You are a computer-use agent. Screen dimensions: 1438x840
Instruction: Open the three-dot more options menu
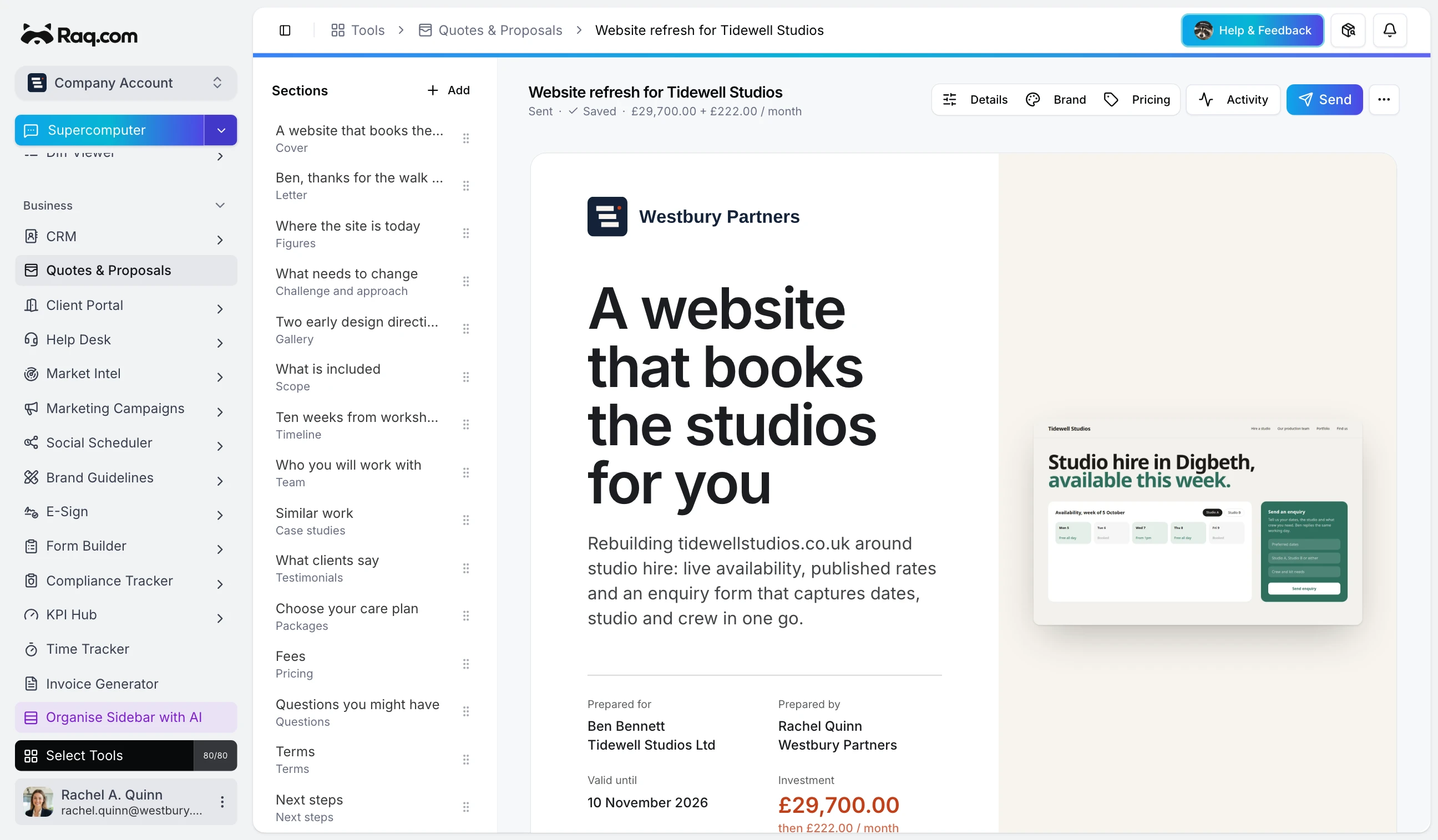1384,99
